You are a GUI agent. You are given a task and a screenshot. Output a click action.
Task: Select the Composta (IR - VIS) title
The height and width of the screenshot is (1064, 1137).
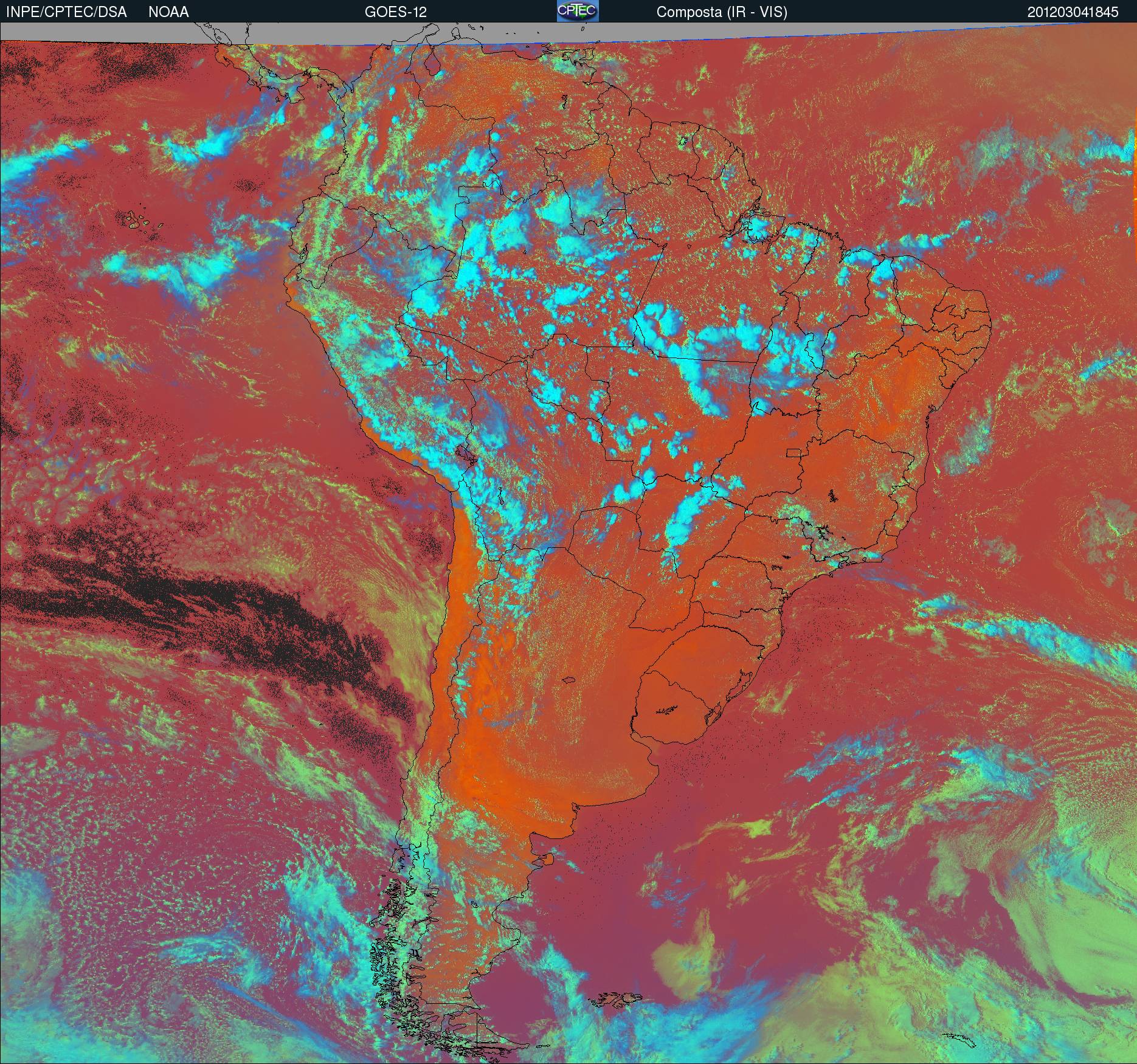[722, 12]
